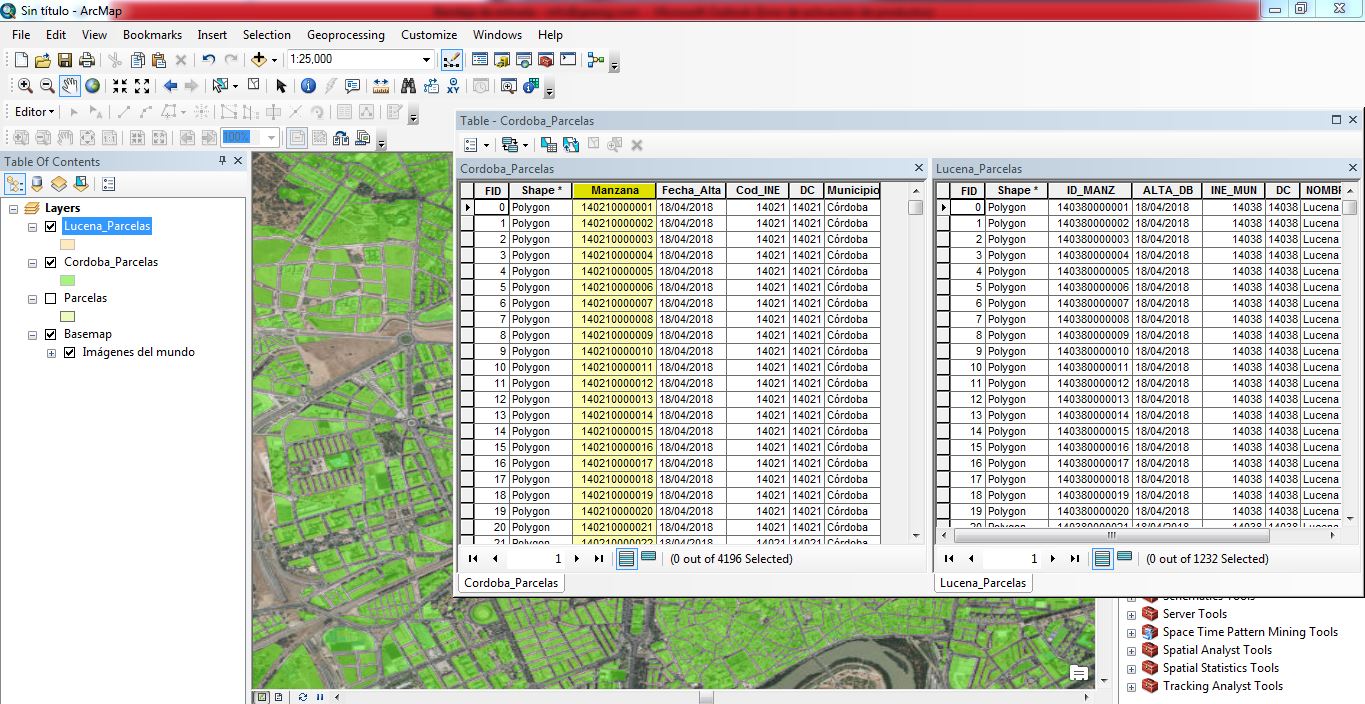Select the Measure tool
Viewport: 1365px width, 704px height.
pyautogui.click(x=381, y=88)
